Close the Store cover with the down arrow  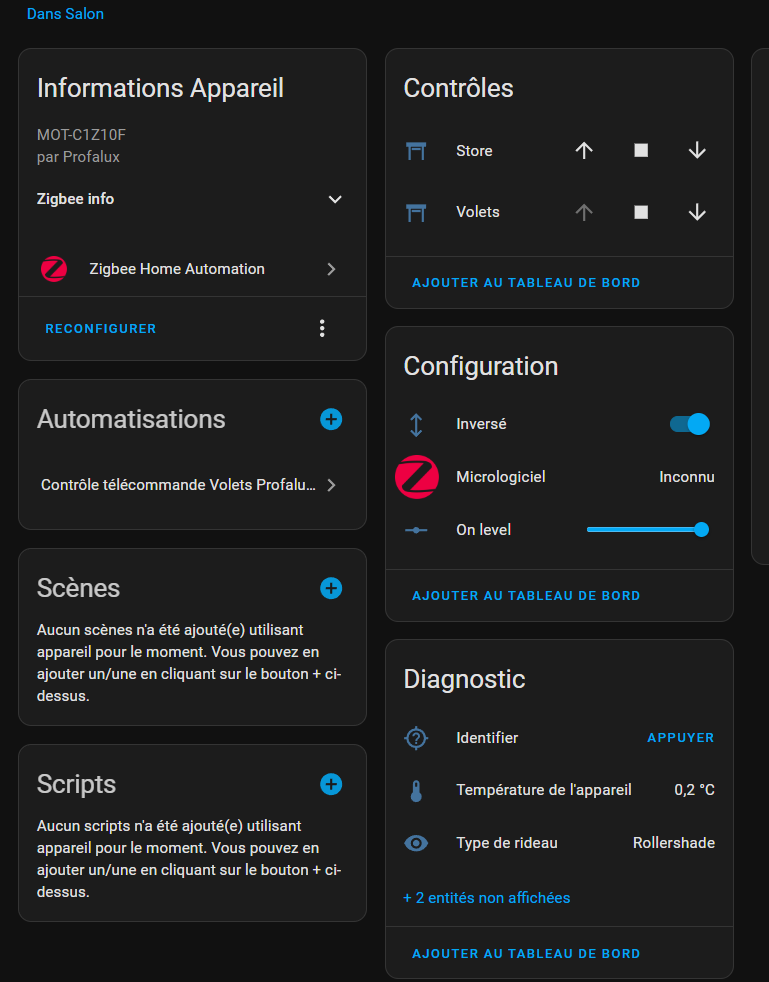click(697, 151)
